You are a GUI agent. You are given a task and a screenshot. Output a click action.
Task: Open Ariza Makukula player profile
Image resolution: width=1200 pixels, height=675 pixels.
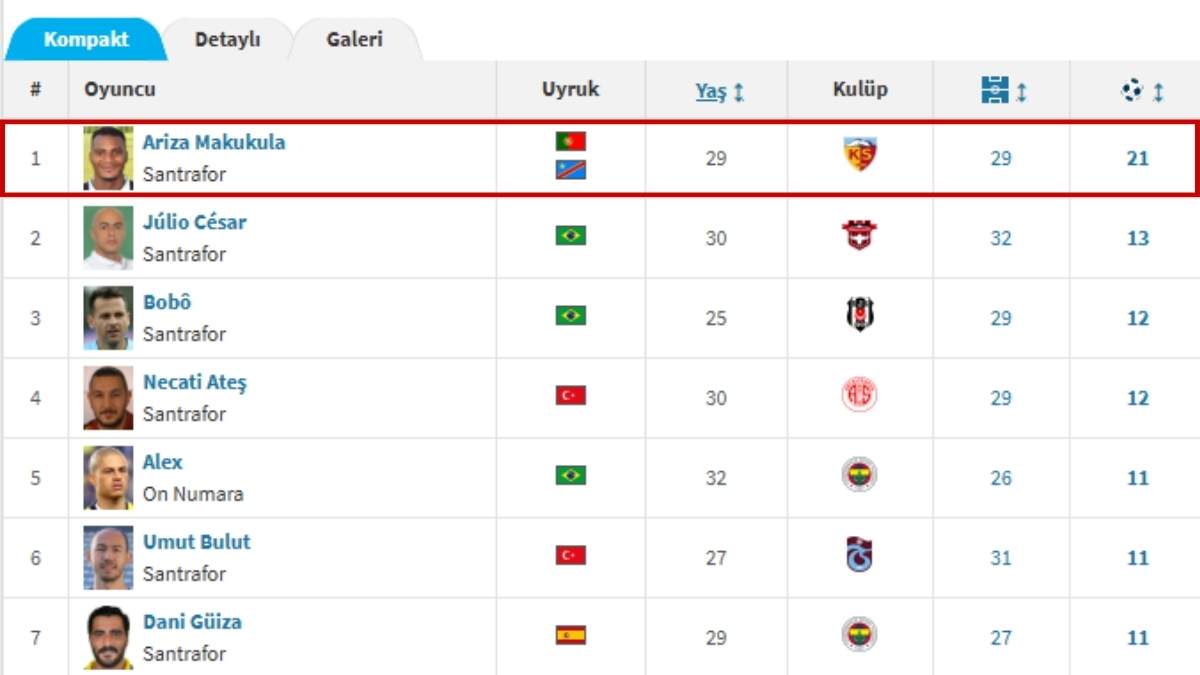(x=214, y=142)
